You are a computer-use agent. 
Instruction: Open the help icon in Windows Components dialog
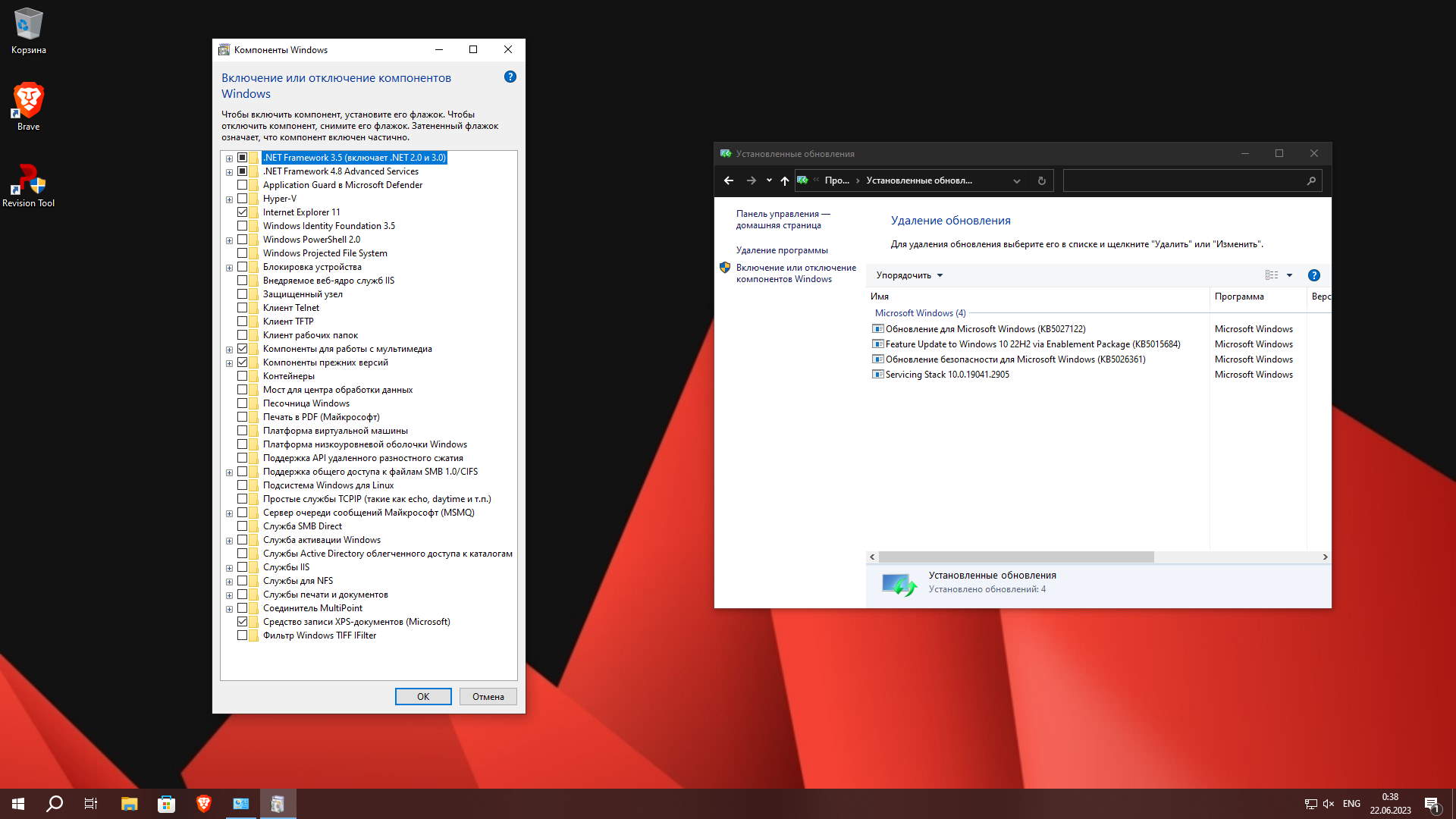510,77
